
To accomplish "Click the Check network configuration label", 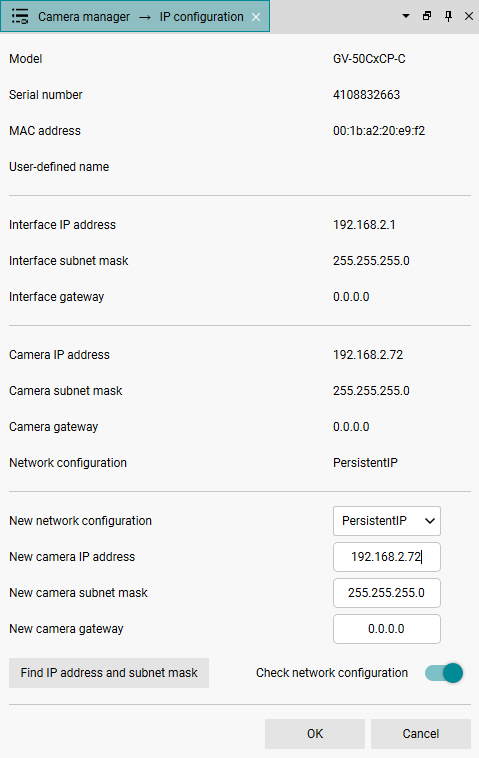I will pos(332,673).
